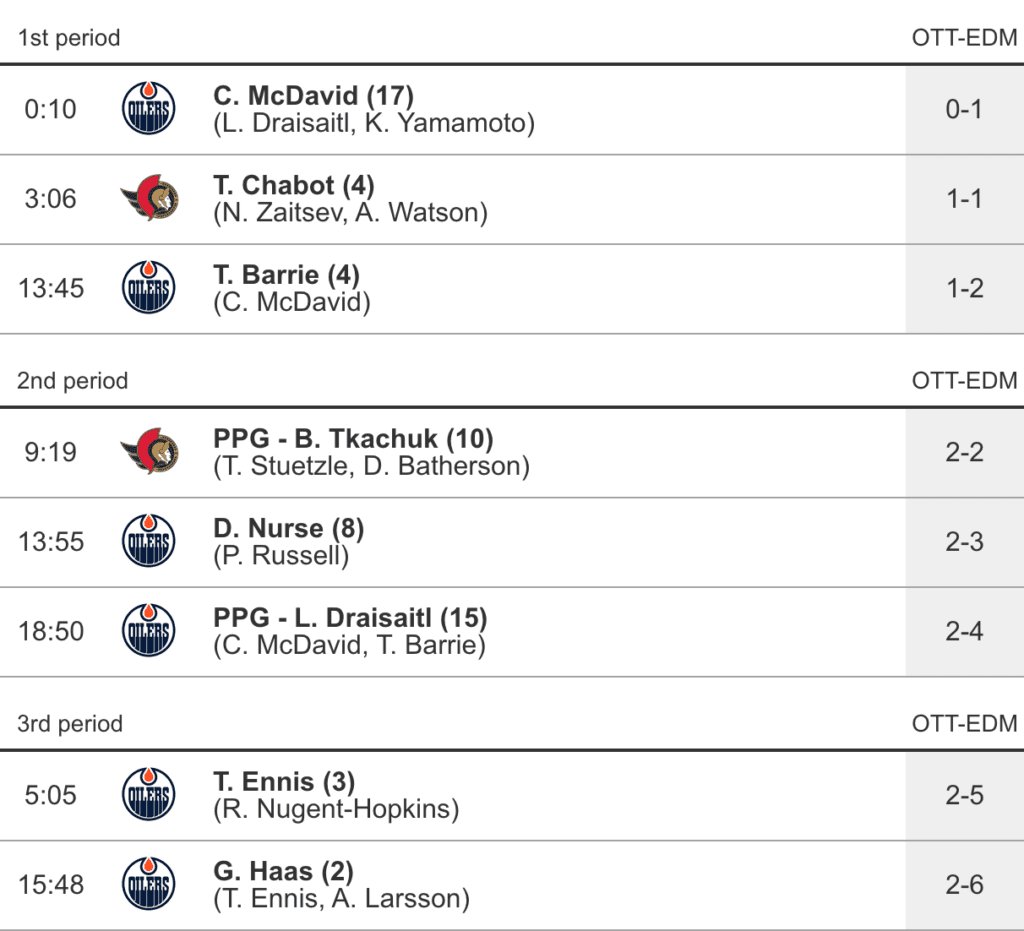The image size is (1024, 931).
Task: Open C. McDavid (17) scorer name
Action: (313, 96)
